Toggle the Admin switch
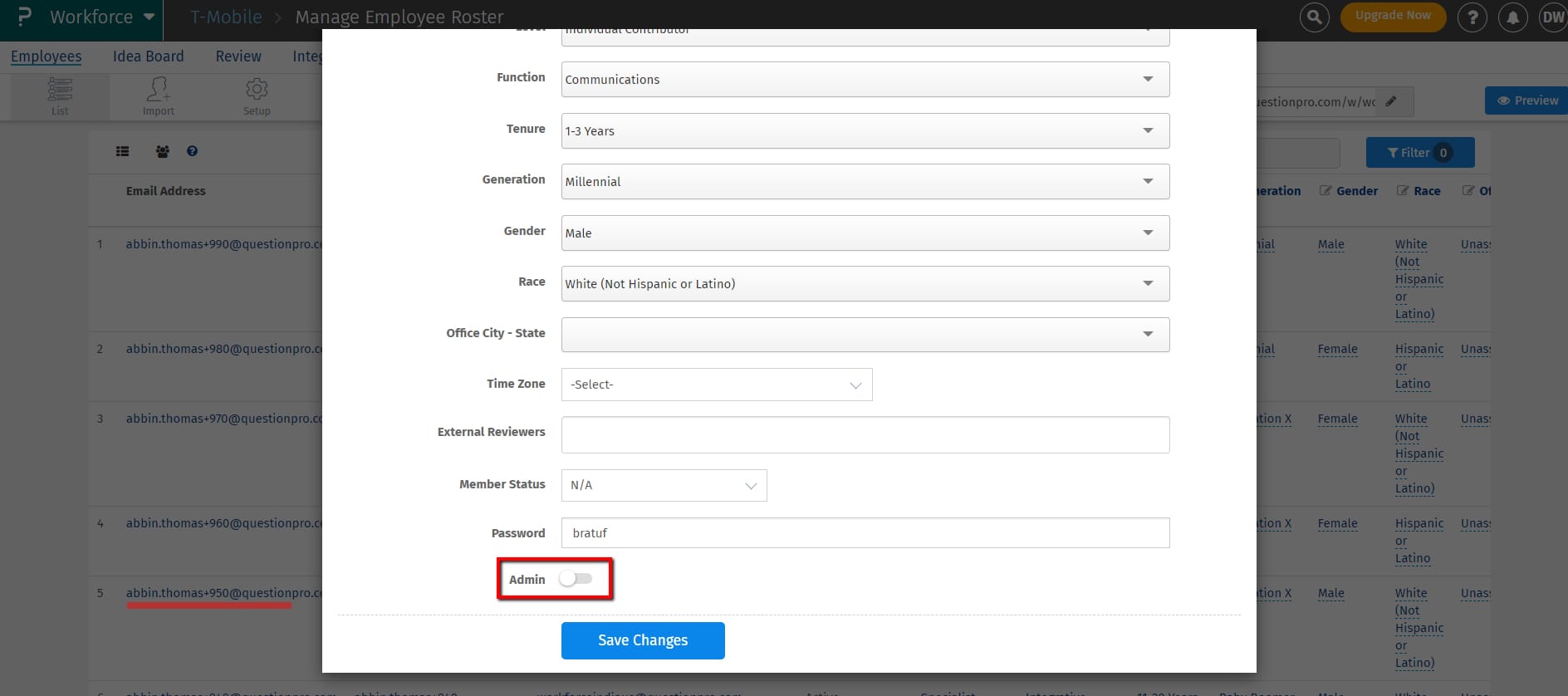 [x=576, y=579]
